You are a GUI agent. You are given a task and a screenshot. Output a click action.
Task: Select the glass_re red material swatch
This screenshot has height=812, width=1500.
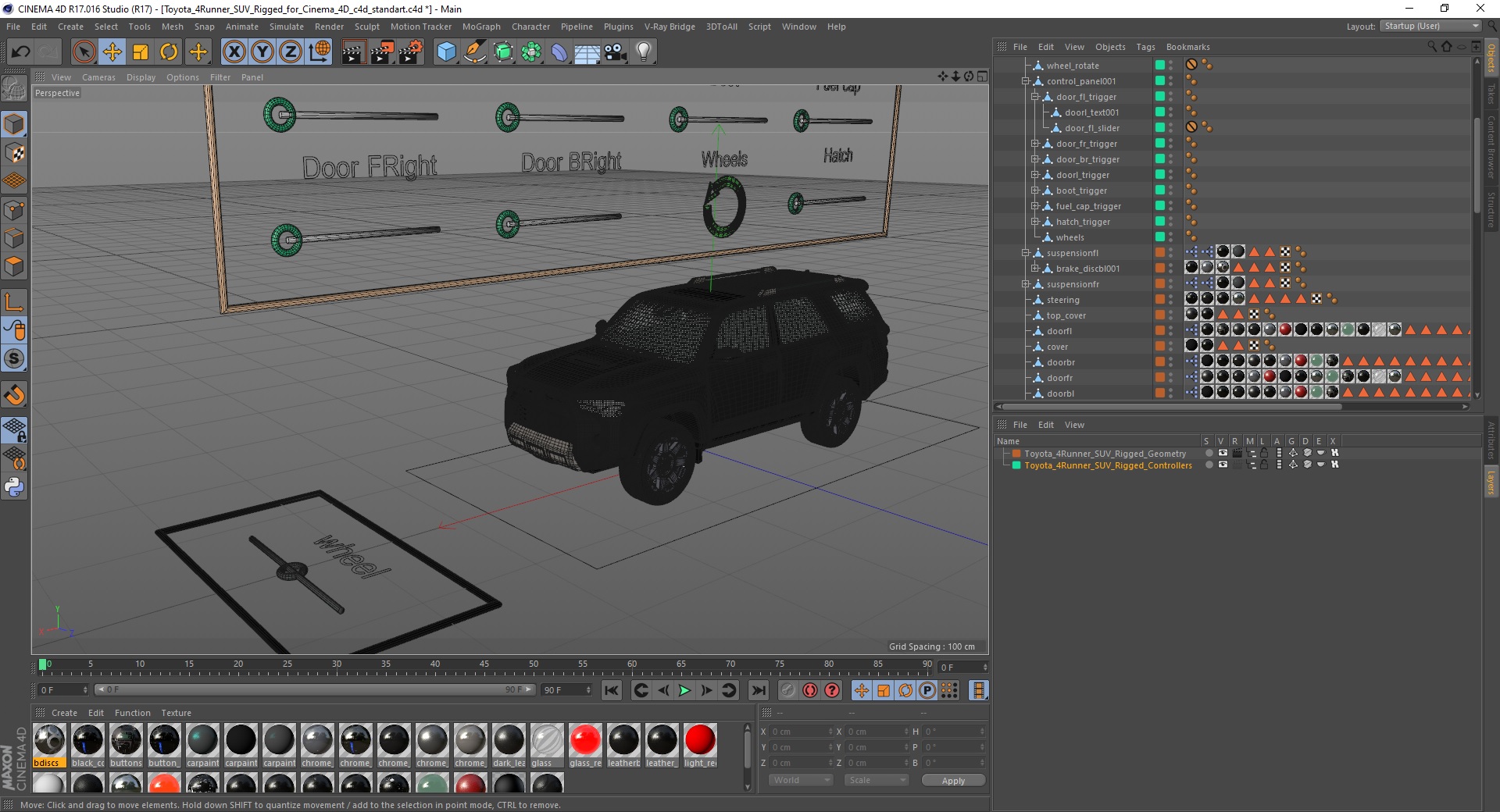[585, 746]
